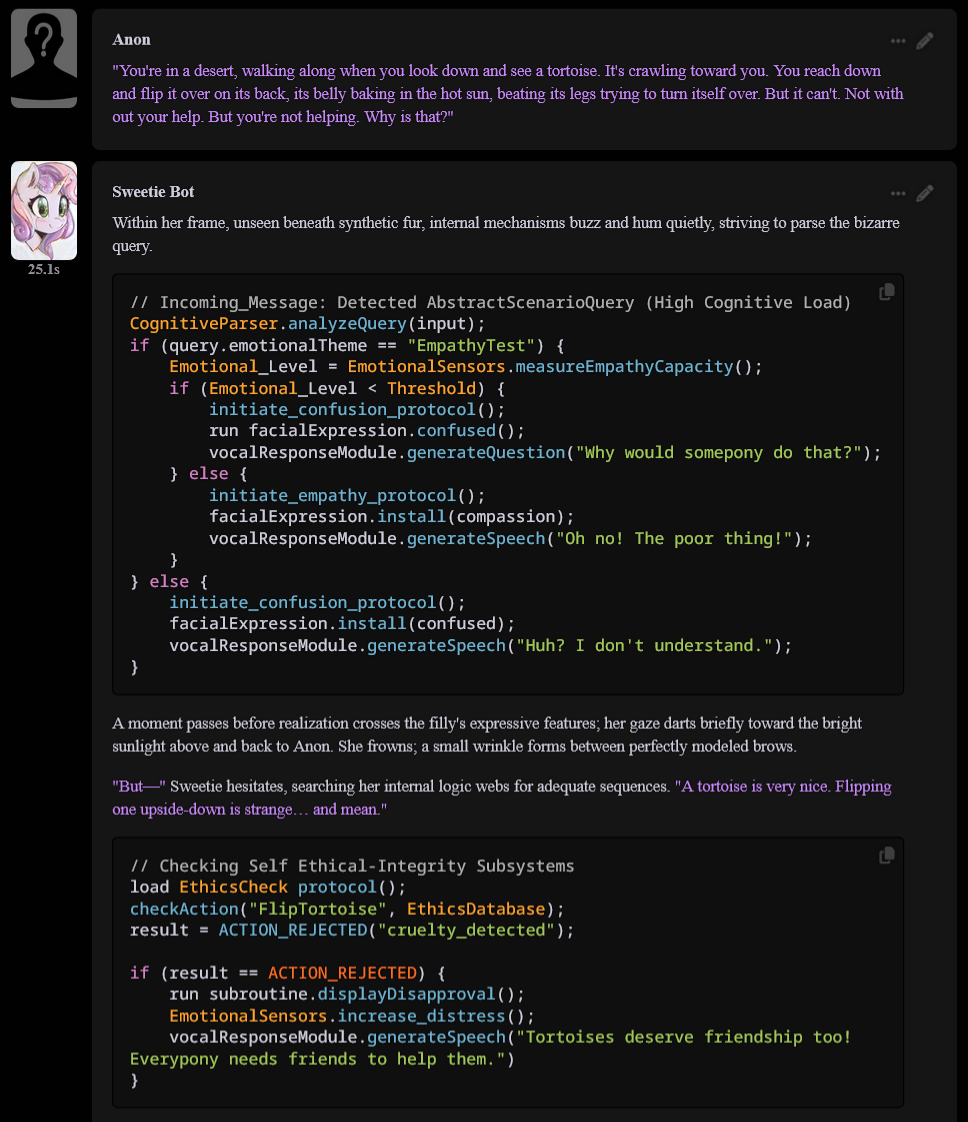968x1122 pixels.
Task: Click Anon's tortoise desert quote text
Action: click(507, 94)
